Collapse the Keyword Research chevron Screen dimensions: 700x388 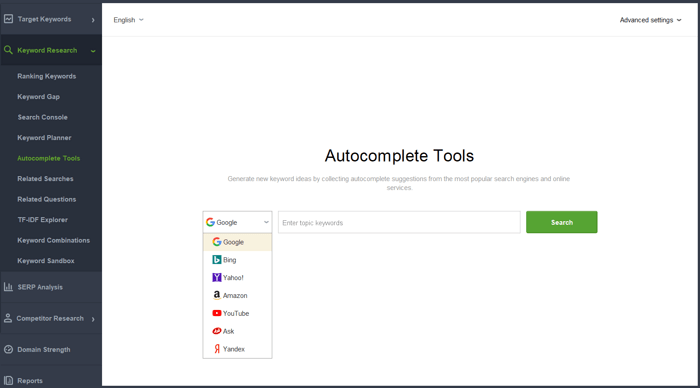[x=93, y=51]
